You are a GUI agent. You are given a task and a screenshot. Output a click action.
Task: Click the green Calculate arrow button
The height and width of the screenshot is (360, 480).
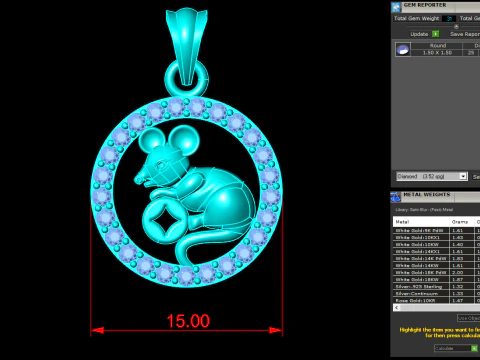coord(474,348)
